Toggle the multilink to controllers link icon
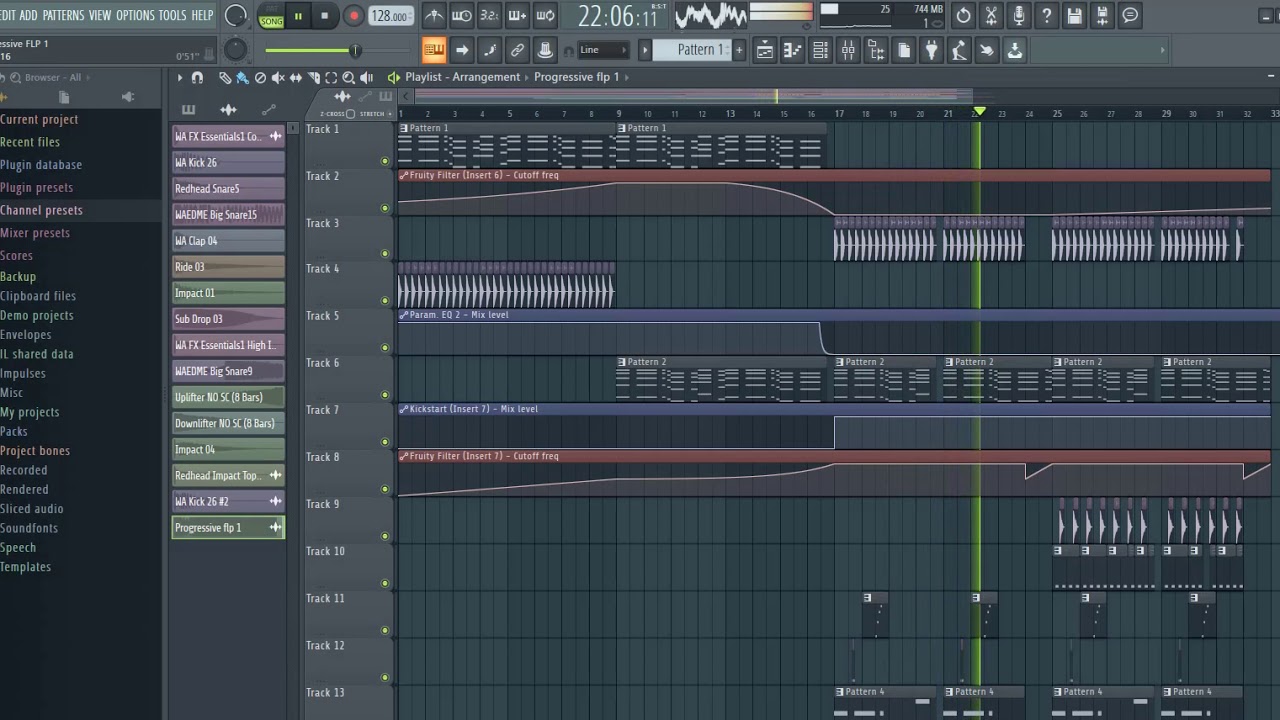Image resolution: width=1280 pixels, height=720 pixels. click(x=517, y=50)
